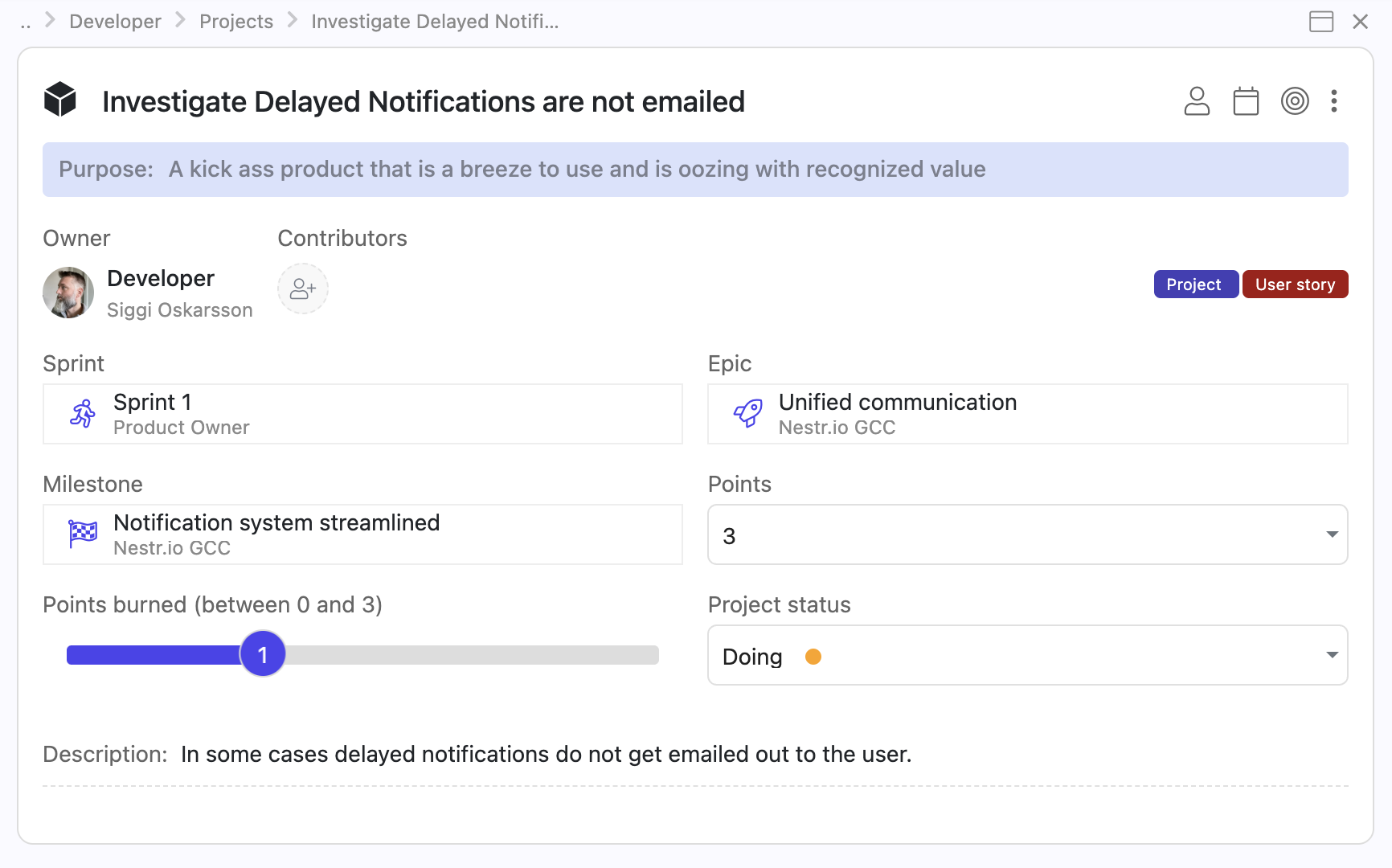
Task: Click the Developer owner role name
Action: point(161,279)
